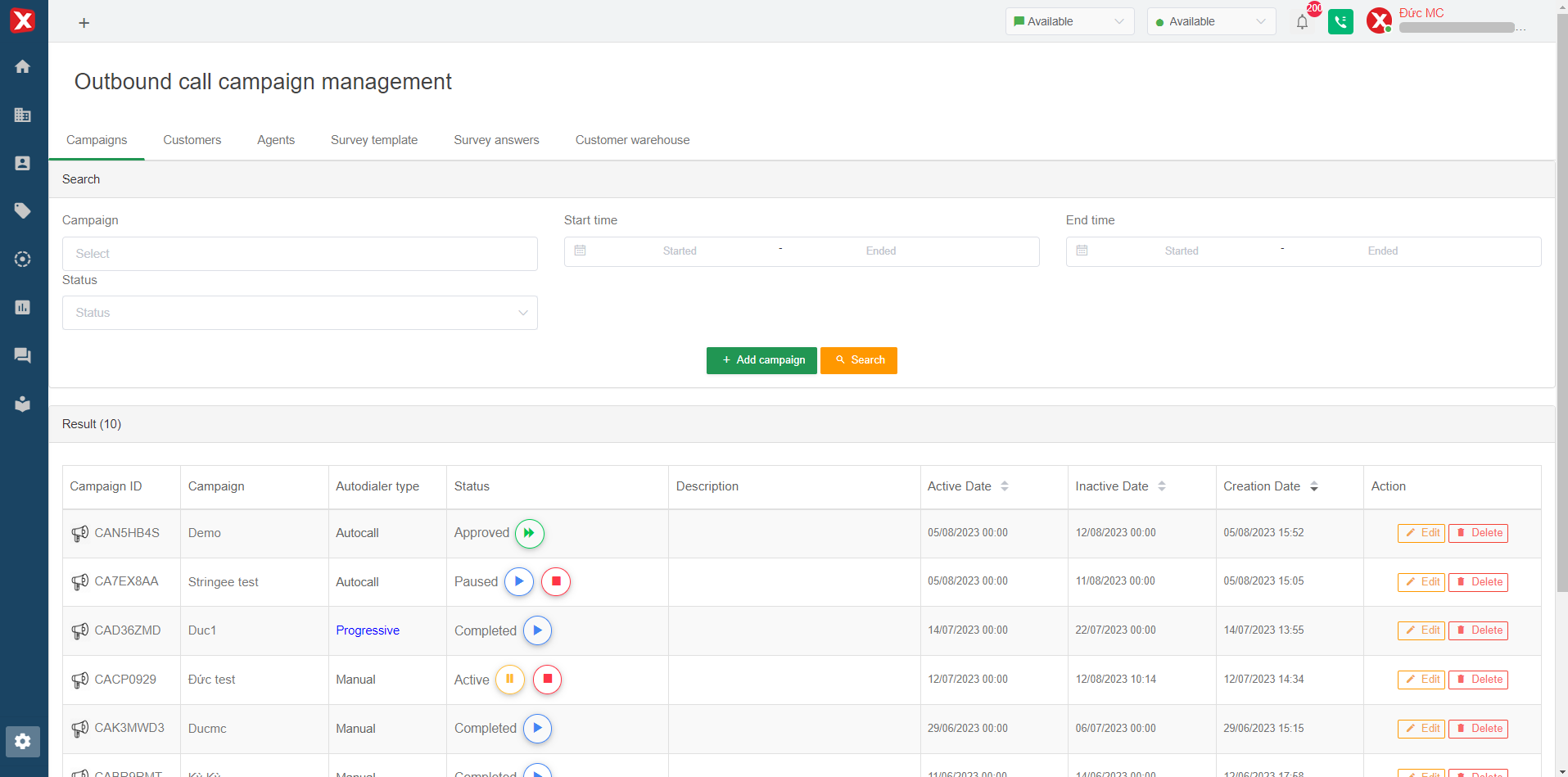Viewport: 1568px width, 777px height.
Task: Sort by Creation Date column
Action: 1313,486
